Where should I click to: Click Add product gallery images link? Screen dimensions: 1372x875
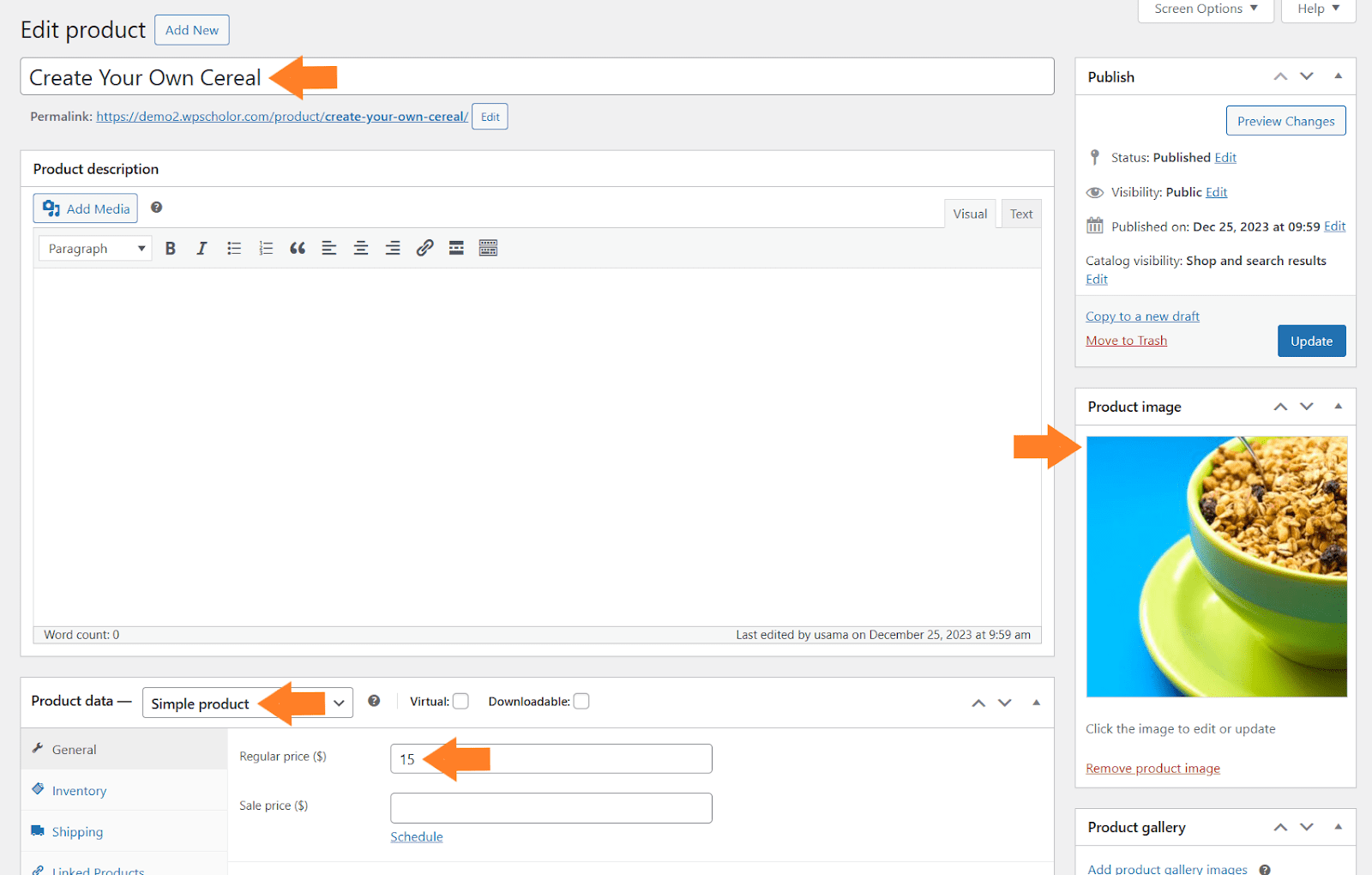click(1167, 868)
